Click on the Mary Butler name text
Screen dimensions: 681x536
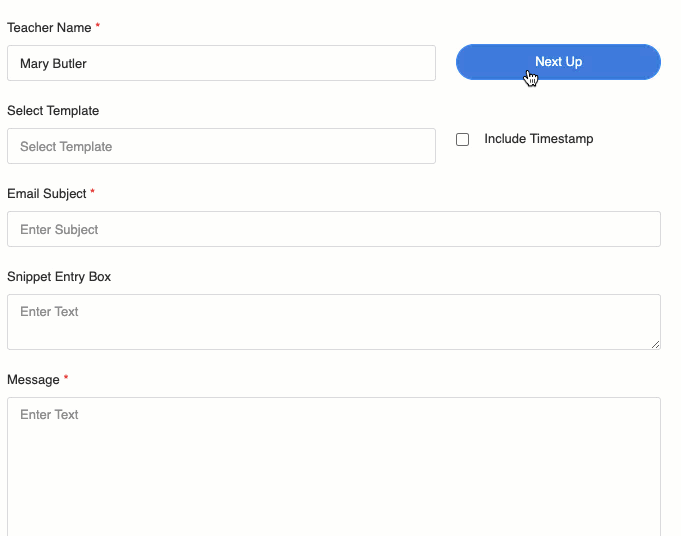(x=53, y=63)
